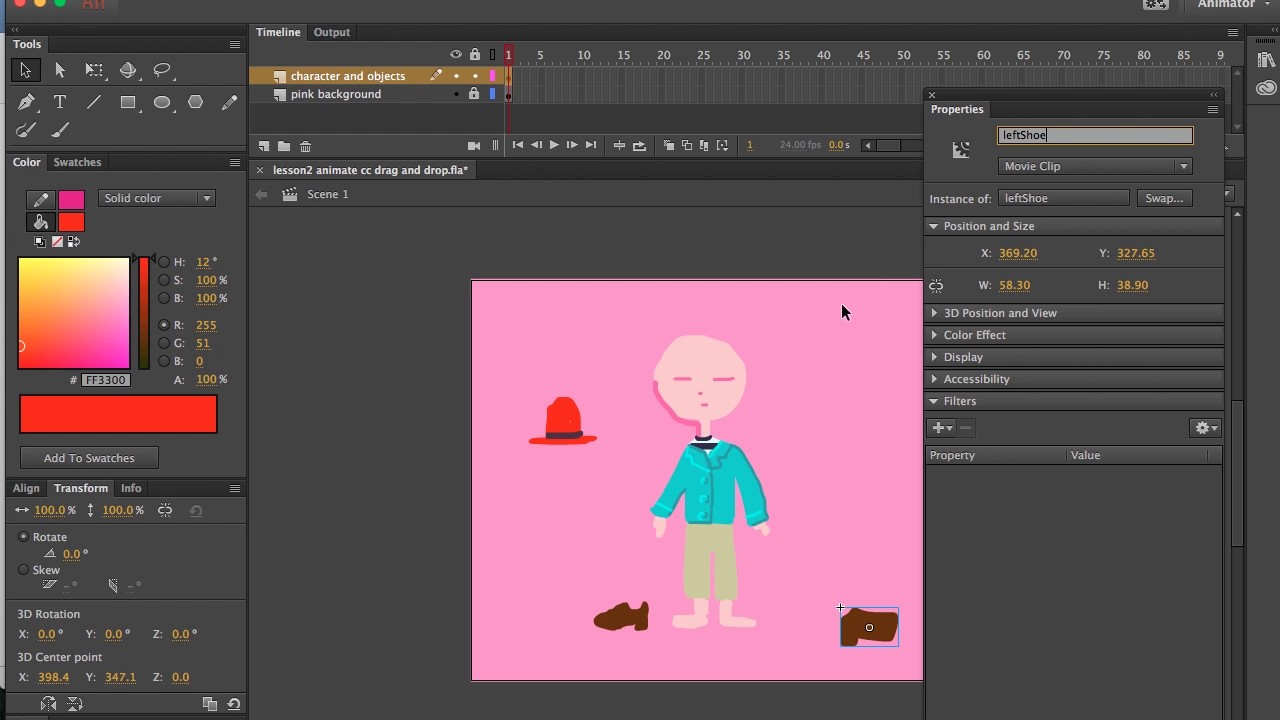The image size is (1280, 720).
Task: Pick the Pencil tool
Action: click(230, 102)
